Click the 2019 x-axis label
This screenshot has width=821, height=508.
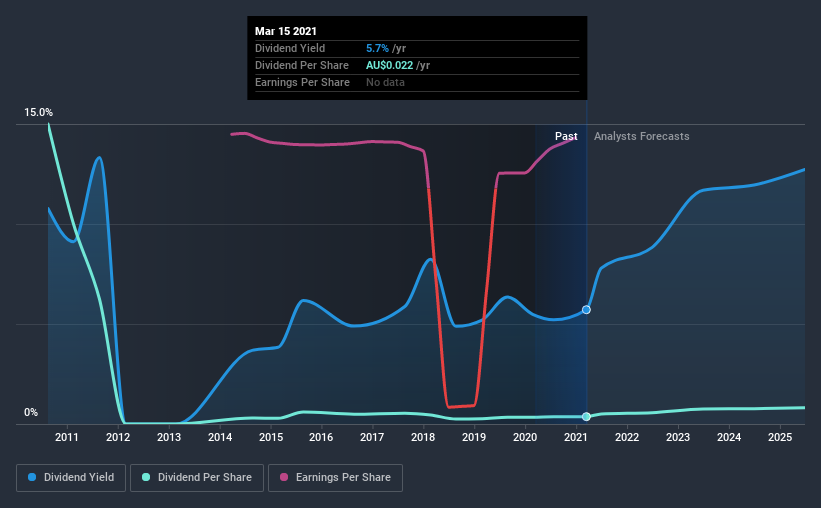(474, 437)
